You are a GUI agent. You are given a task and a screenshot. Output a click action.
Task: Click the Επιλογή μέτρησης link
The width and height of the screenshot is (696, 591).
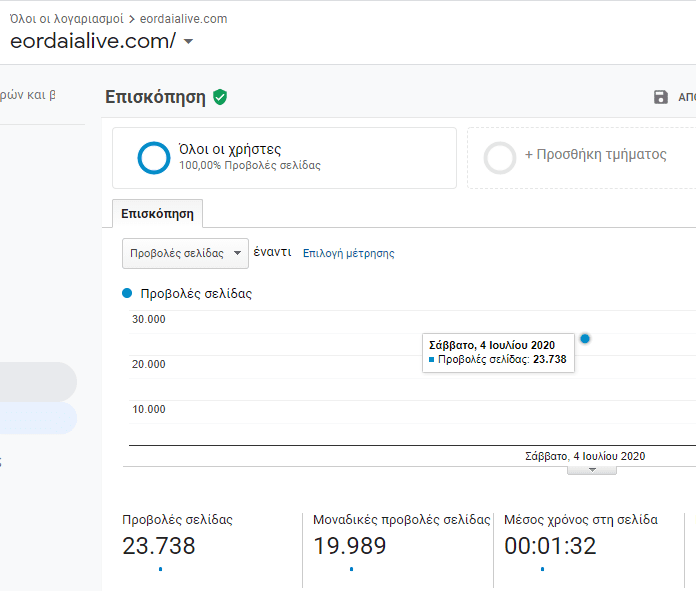(x=348, y=253)
